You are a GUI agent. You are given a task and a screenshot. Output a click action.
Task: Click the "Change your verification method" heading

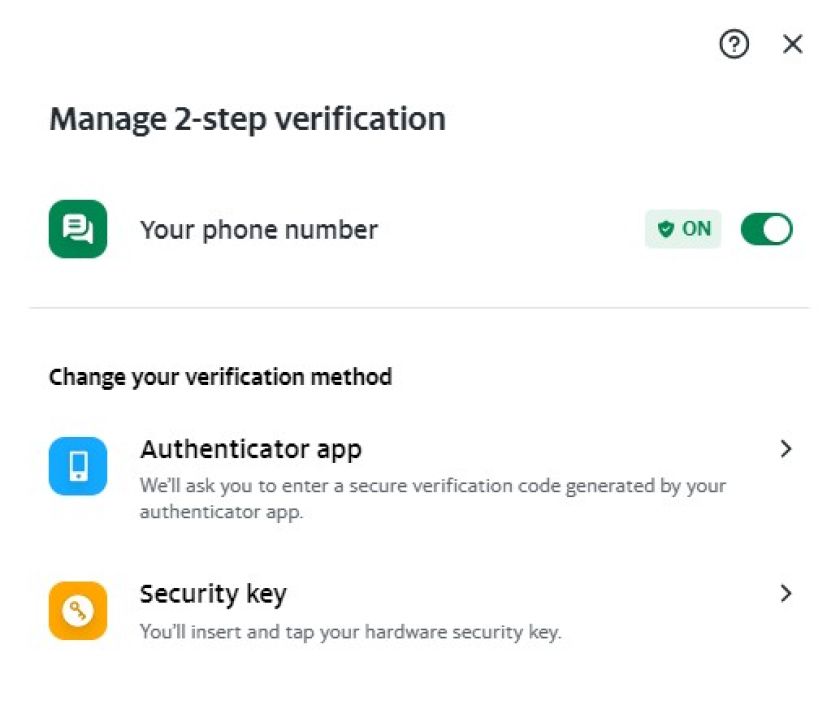coord(220,377)
